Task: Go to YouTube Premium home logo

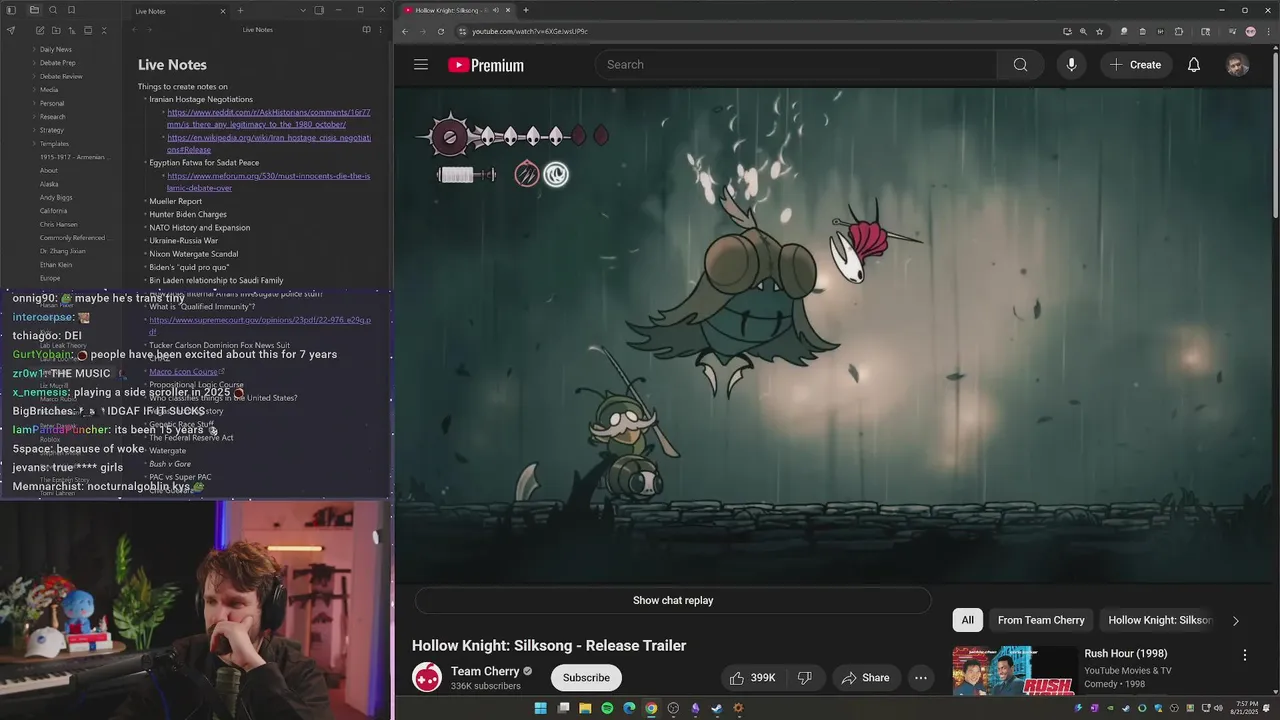Action: point(486,65)
